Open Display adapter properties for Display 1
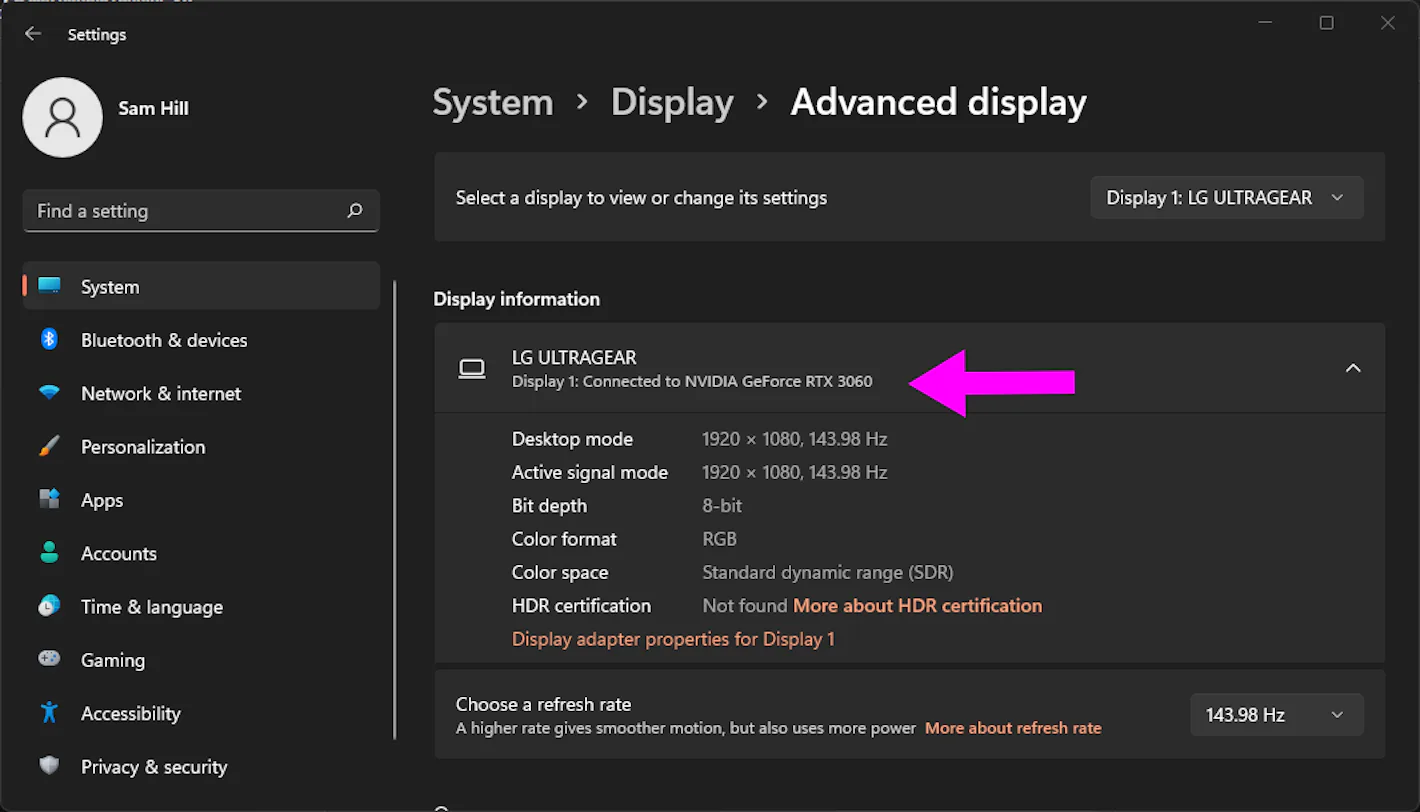The image size is (1420, 812). coord(673,639)
